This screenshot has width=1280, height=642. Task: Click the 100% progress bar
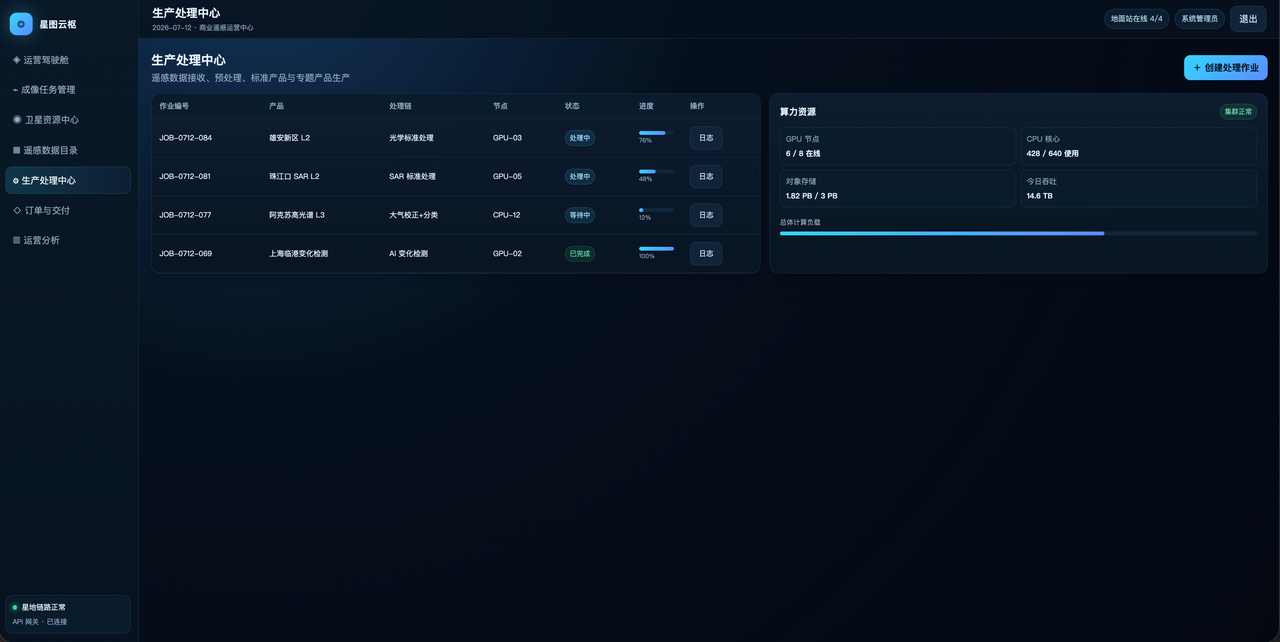[x=656, y=248]
